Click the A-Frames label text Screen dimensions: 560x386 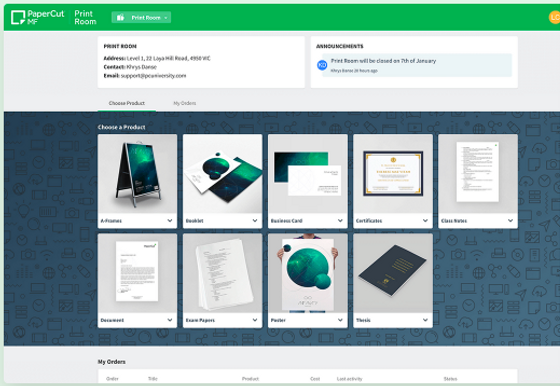pos(111,221)
